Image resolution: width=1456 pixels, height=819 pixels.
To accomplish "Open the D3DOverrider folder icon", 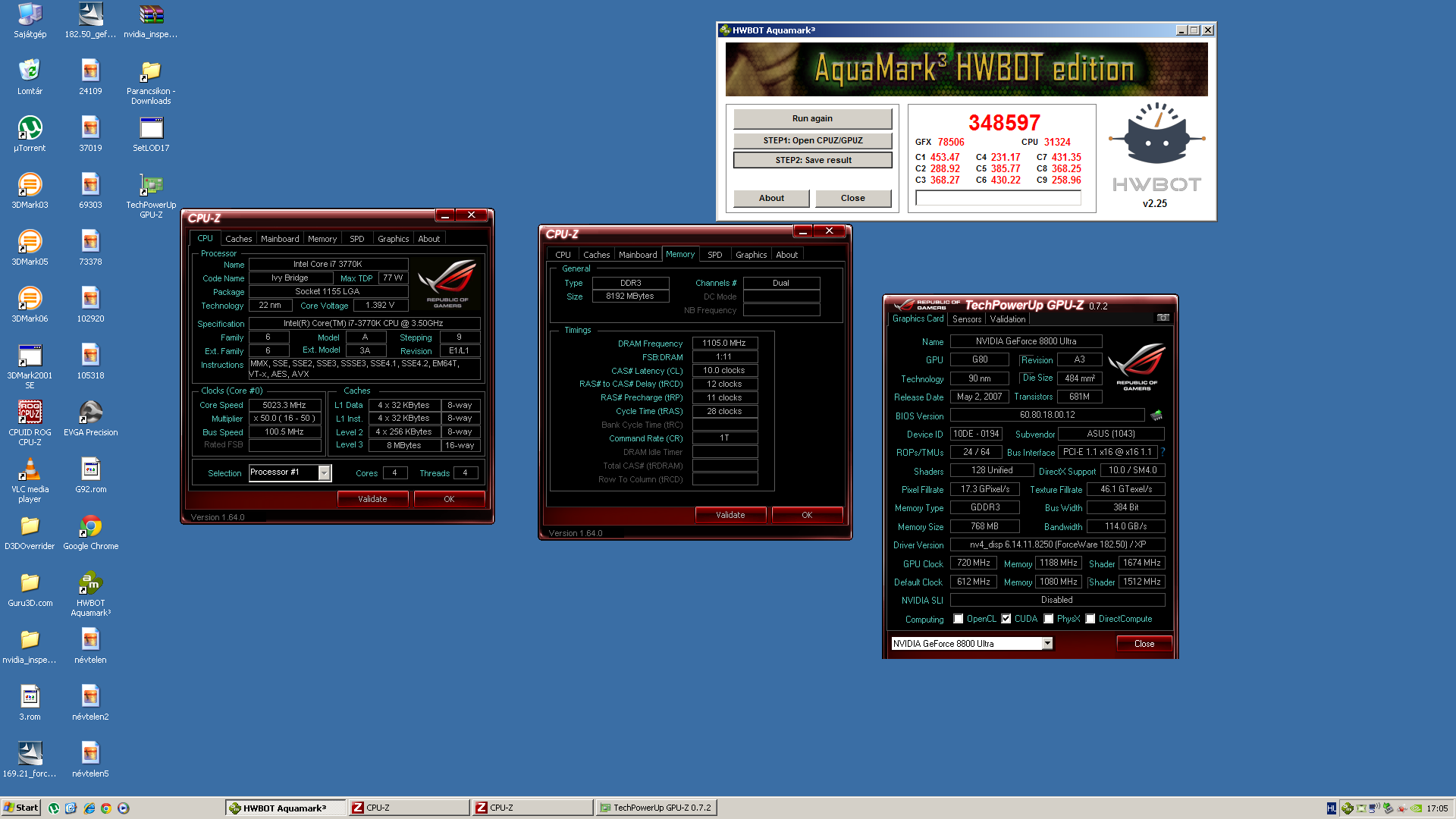I will pos(30,532).
